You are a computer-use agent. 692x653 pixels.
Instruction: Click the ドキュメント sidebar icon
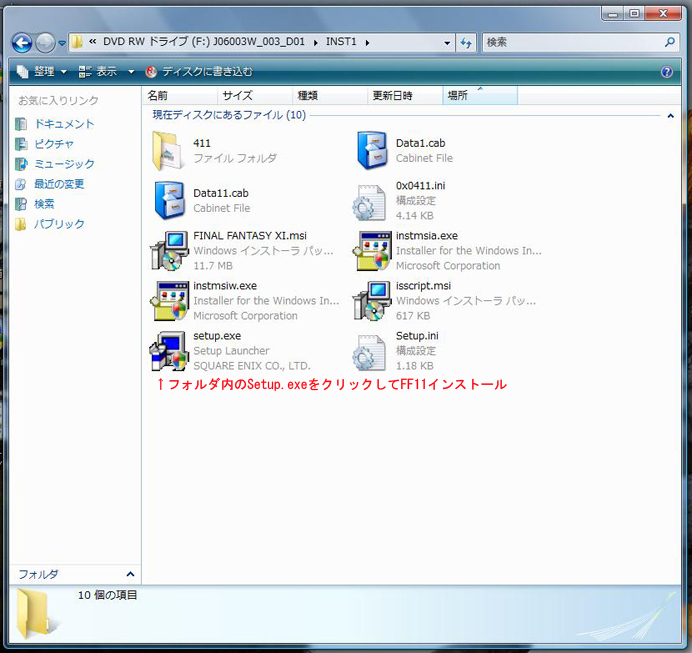(21, 124)
